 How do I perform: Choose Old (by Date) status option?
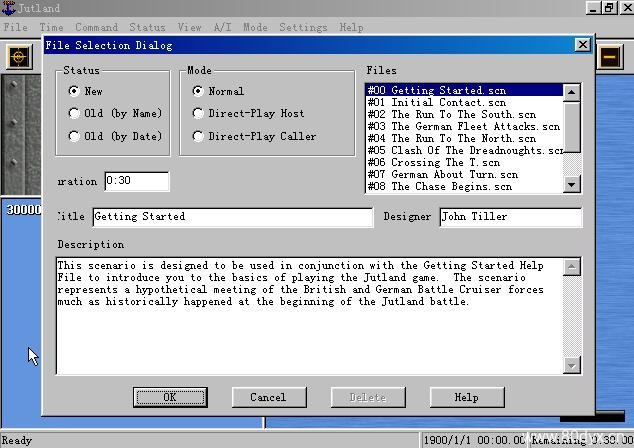pyautogui.click(x=74, y=136)
